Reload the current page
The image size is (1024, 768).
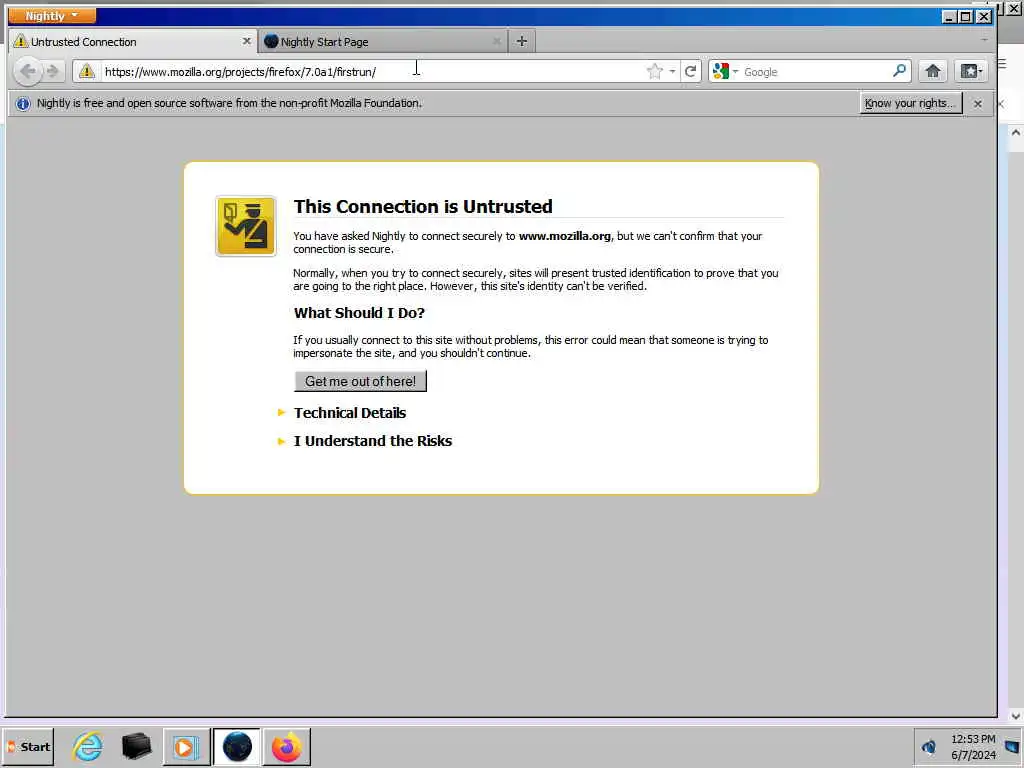[690, 71]
